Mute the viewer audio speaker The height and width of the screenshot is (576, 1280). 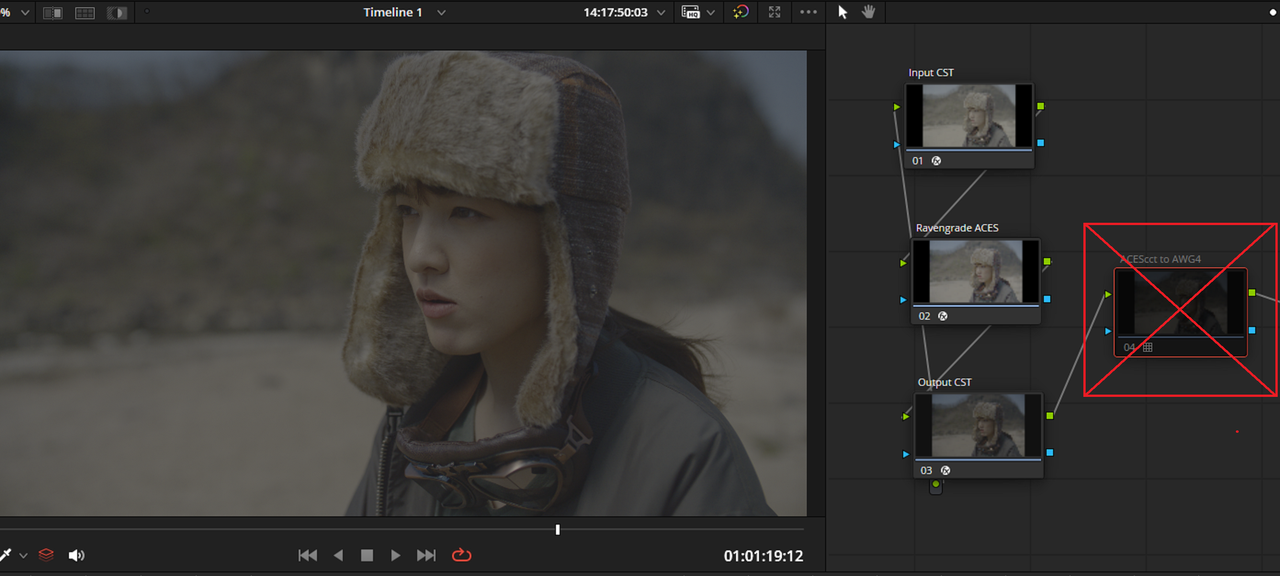[x=76, y=555]
